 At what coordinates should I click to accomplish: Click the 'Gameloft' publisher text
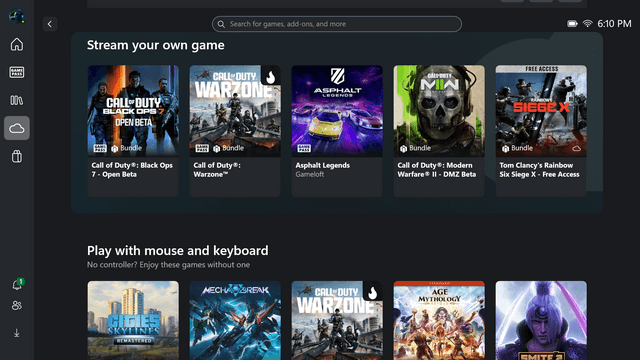coord(310,174)
